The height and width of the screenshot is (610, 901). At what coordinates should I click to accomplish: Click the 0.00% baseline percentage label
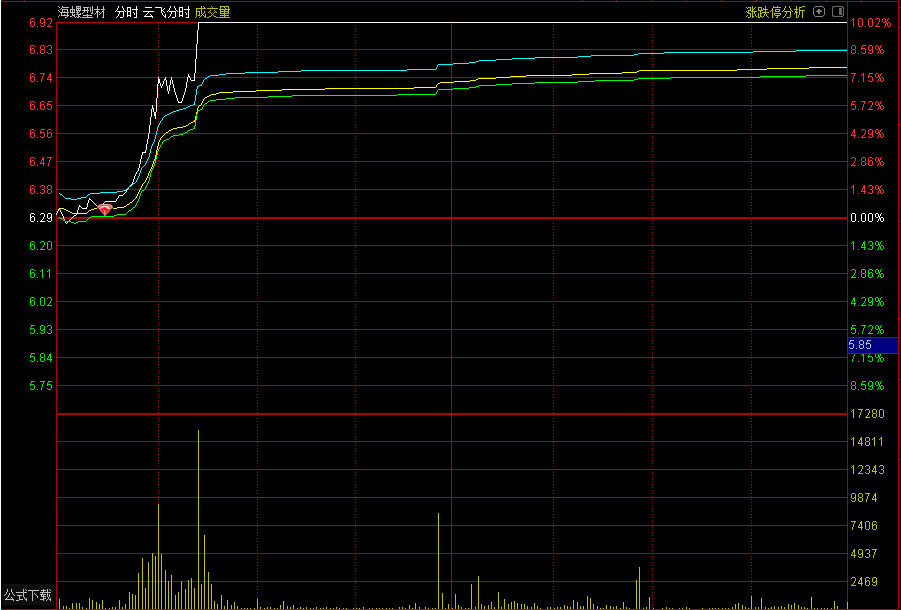[868, 217]
